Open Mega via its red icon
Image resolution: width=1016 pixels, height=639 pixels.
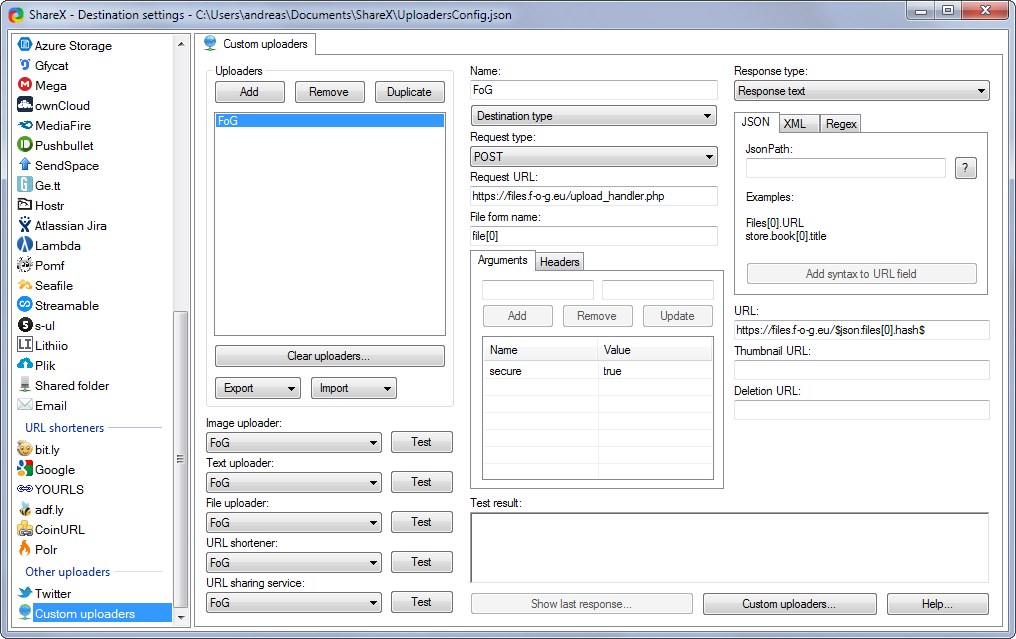pyautogui.click(x=25, y=85)
